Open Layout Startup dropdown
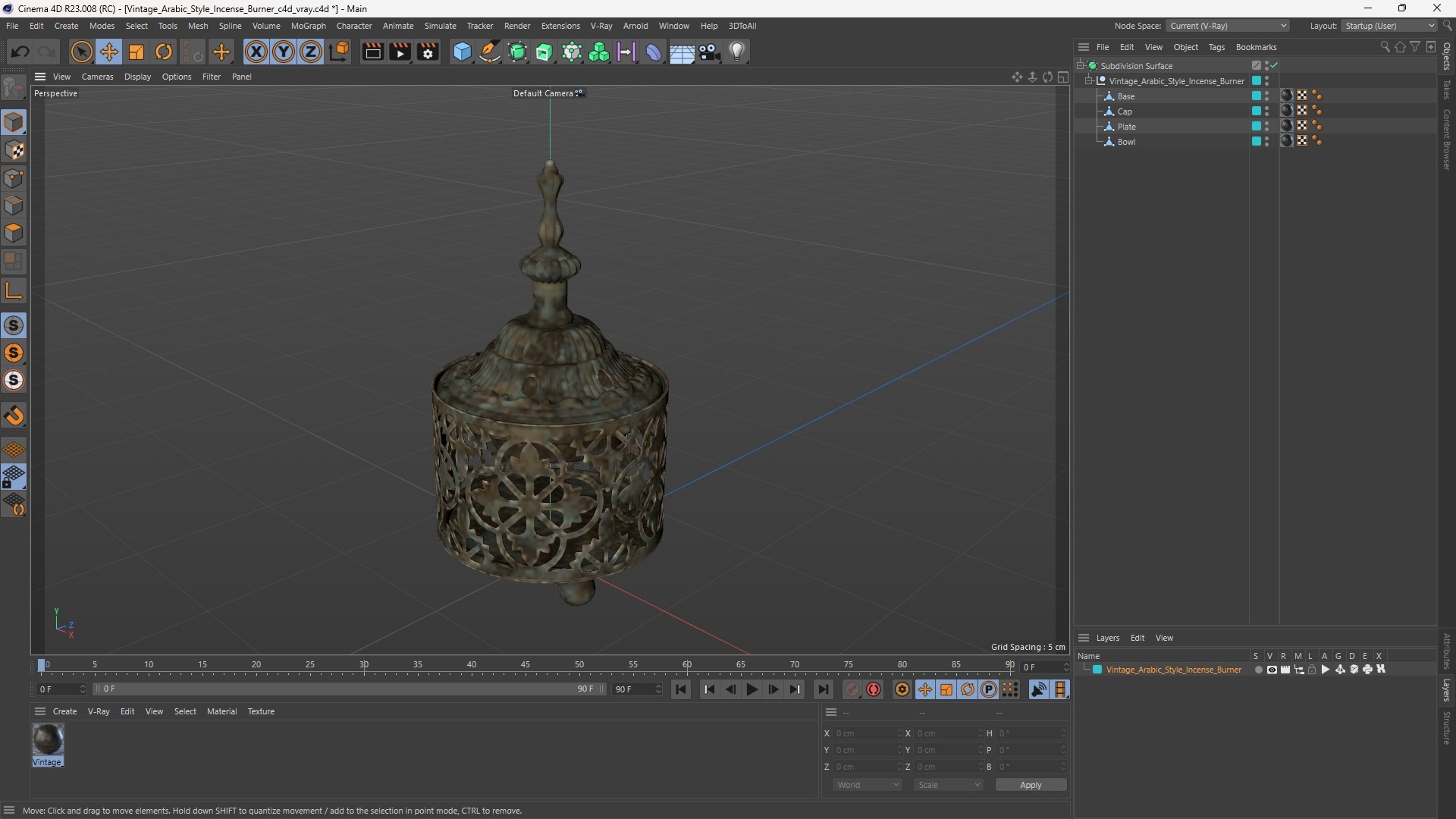Image resolution: width=1456 pixels, height=819 pixels. point(1390,26)
